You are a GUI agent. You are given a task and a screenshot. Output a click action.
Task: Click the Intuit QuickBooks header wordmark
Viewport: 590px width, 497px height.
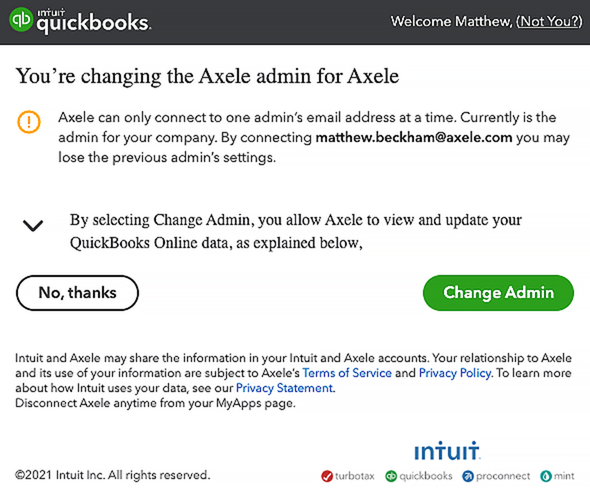(94, 21)
